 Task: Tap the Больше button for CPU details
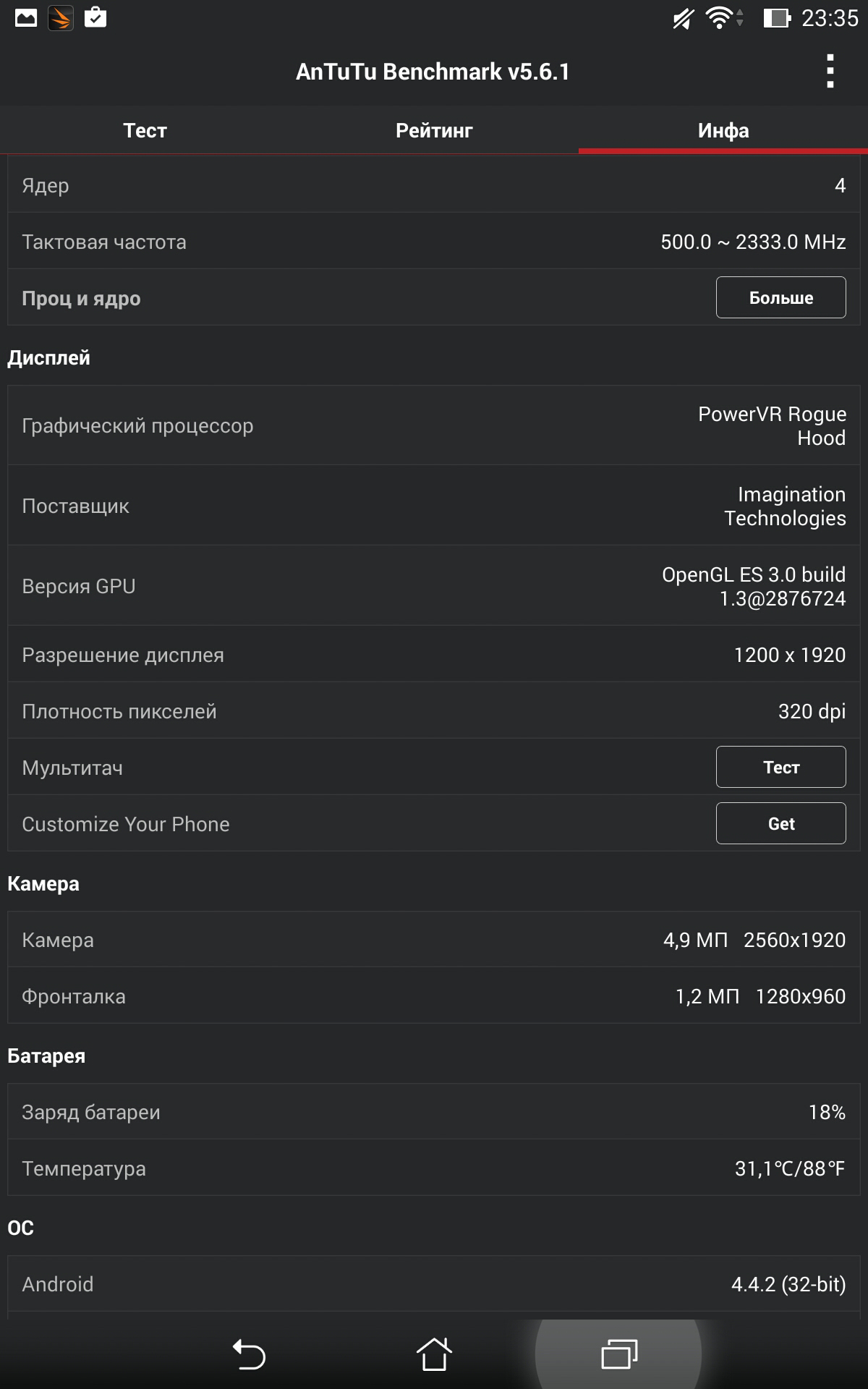[x=781, y=297]
